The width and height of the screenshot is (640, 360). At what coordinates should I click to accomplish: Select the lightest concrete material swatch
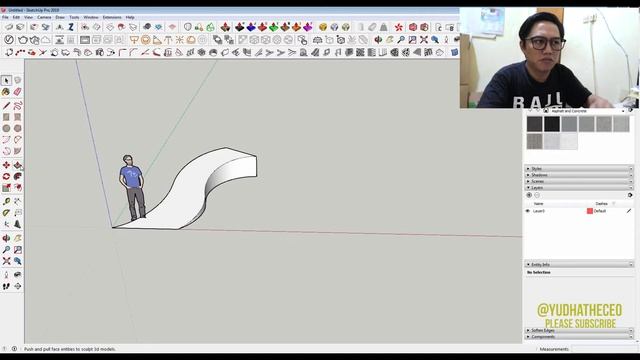click(569, 142)
